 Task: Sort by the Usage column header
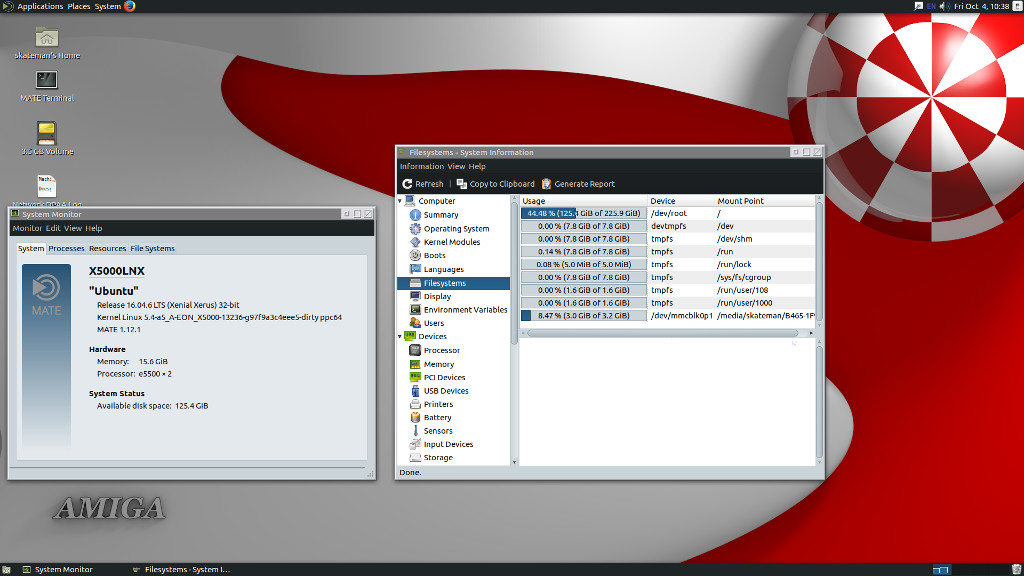click(583, 201)
